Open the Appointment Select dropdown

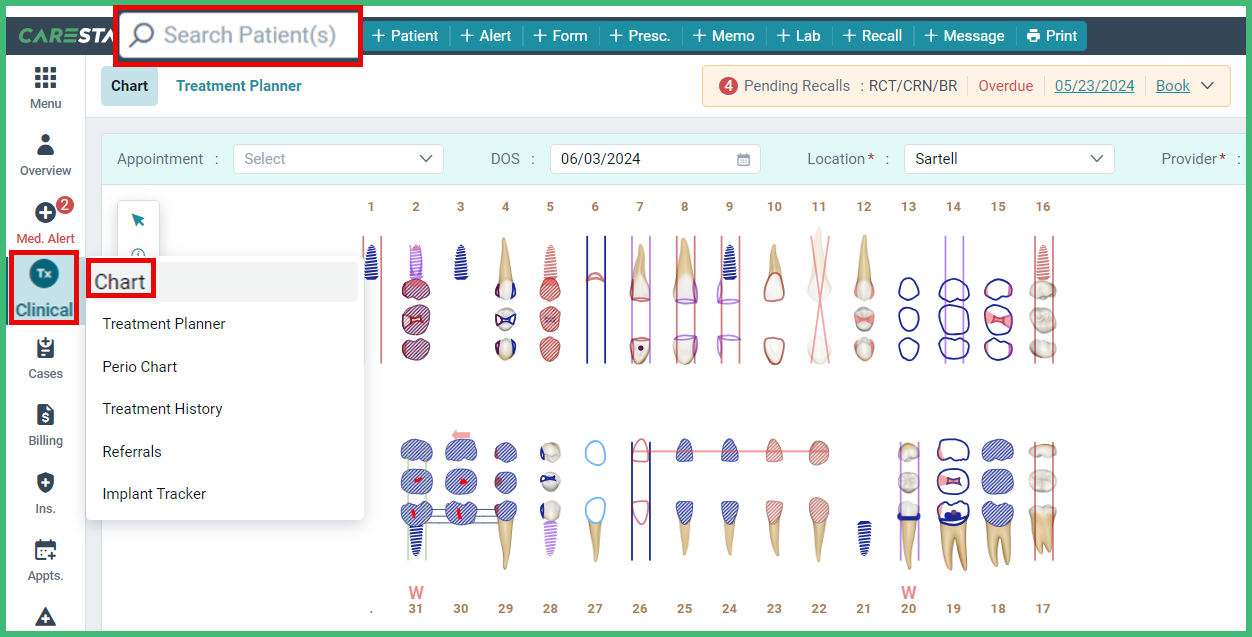pyautogui.click(x=338, y=158)
